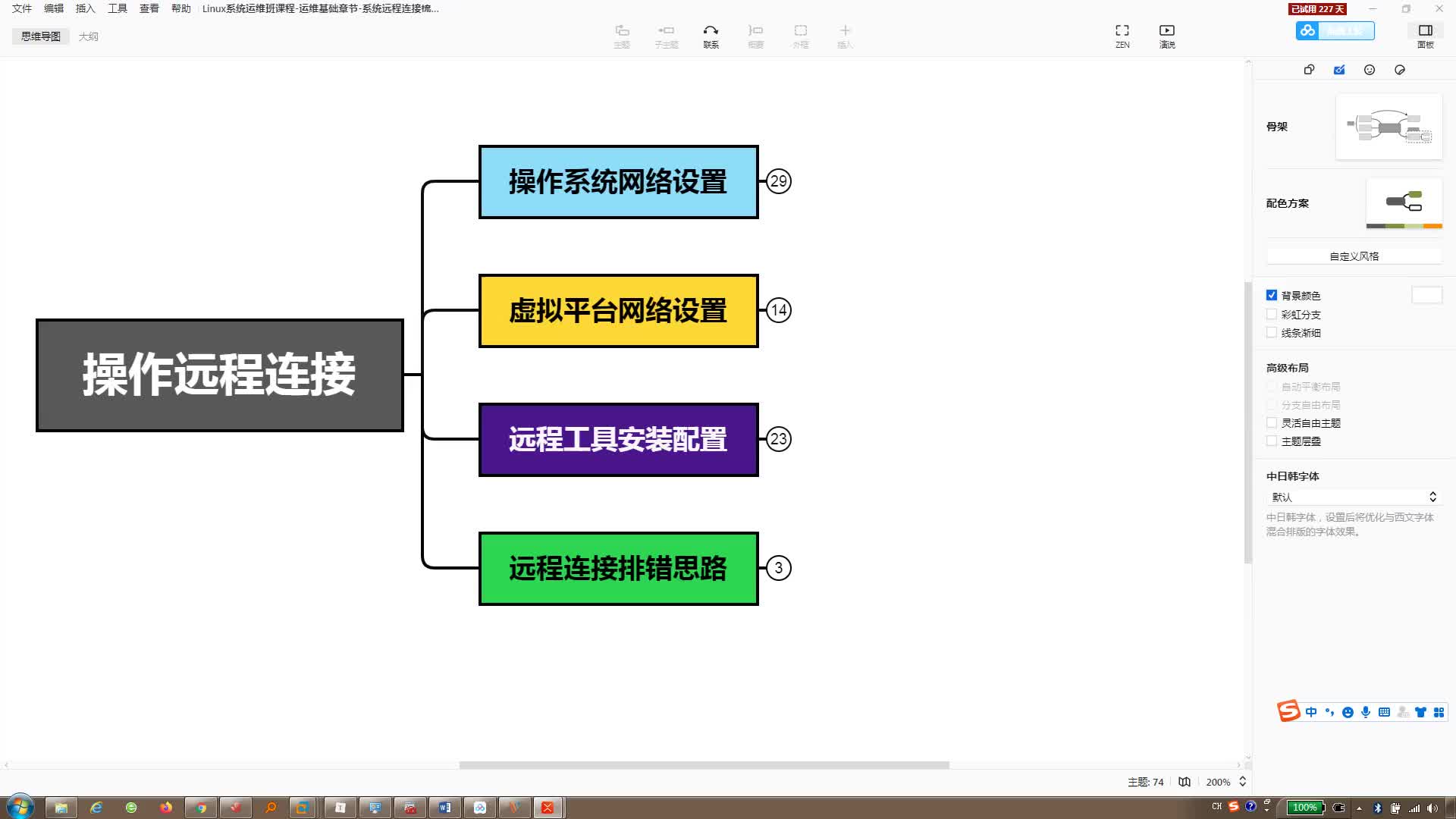Click the Sogou soft keyboard icon

pyautogui.click(x=1384, y=712)
